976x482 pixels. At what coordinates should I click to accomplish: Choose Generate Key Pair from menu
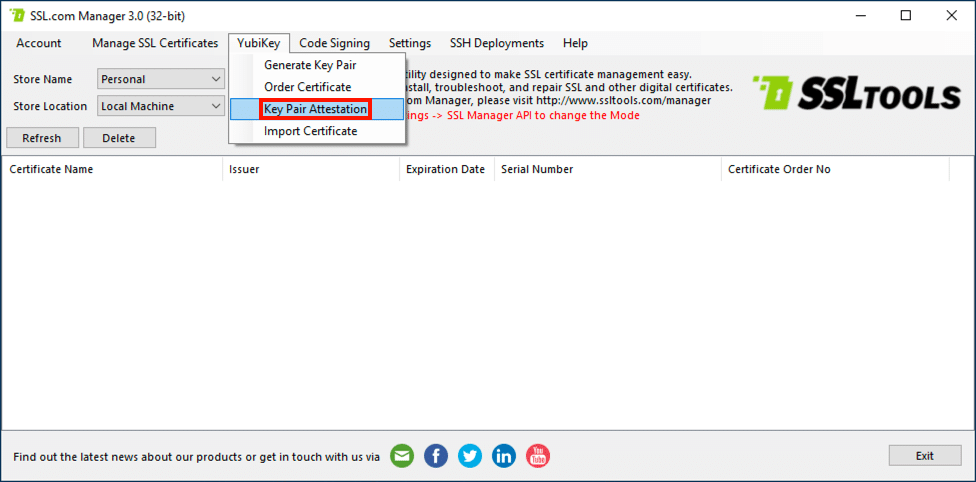pos(310,65)
